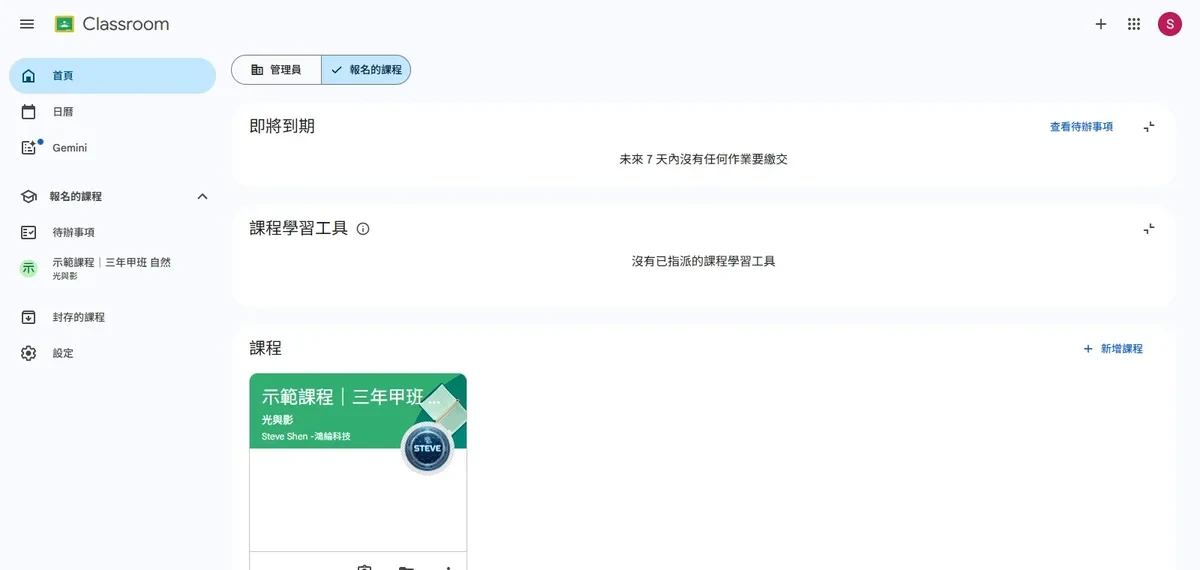Collapse the 課程學習工具 section
The image size is (1200, 570).
click(x=1149, y=229)
